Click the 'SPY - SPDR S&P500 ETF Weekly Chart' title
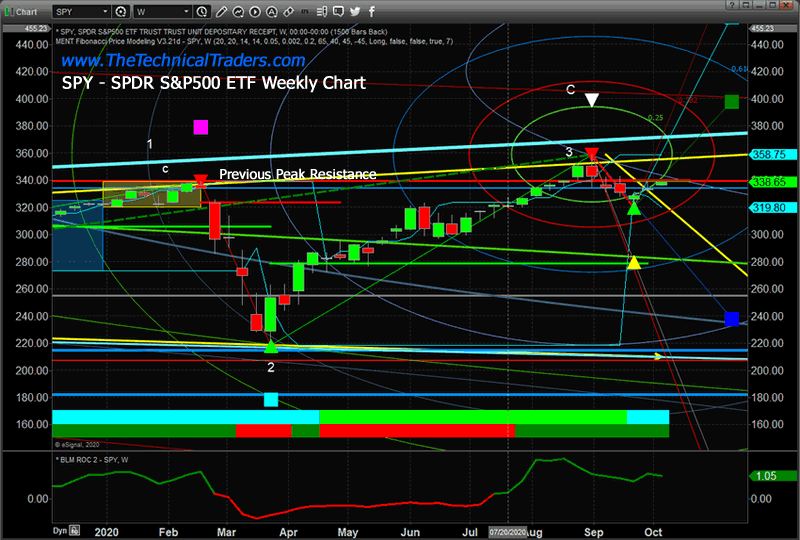This screenshot has width=800, height=540. point(214,83)
